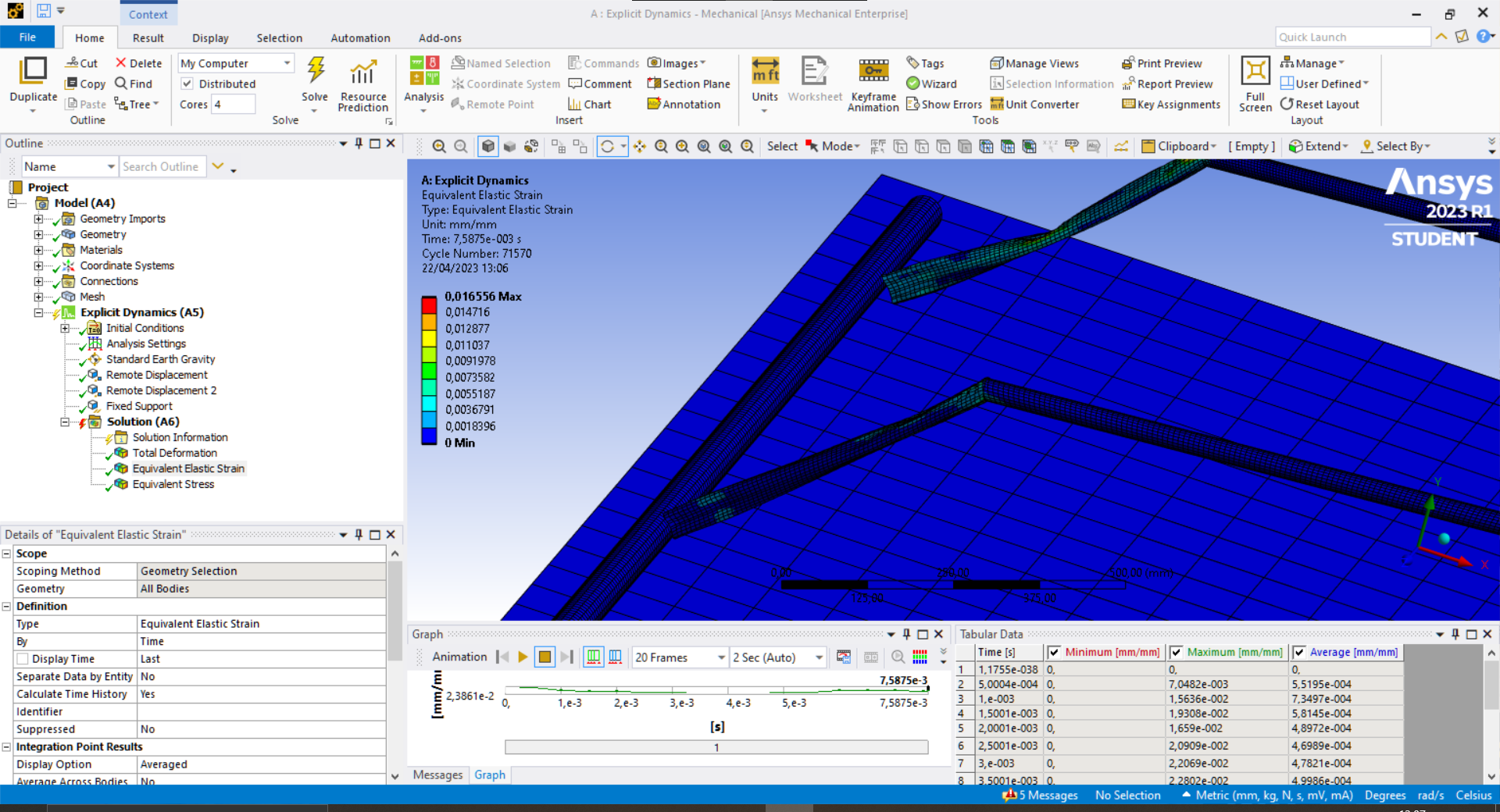This screenshot has height=812, width=1500.
Task: Open the Units ribbon tool
Action: point(765,72)
